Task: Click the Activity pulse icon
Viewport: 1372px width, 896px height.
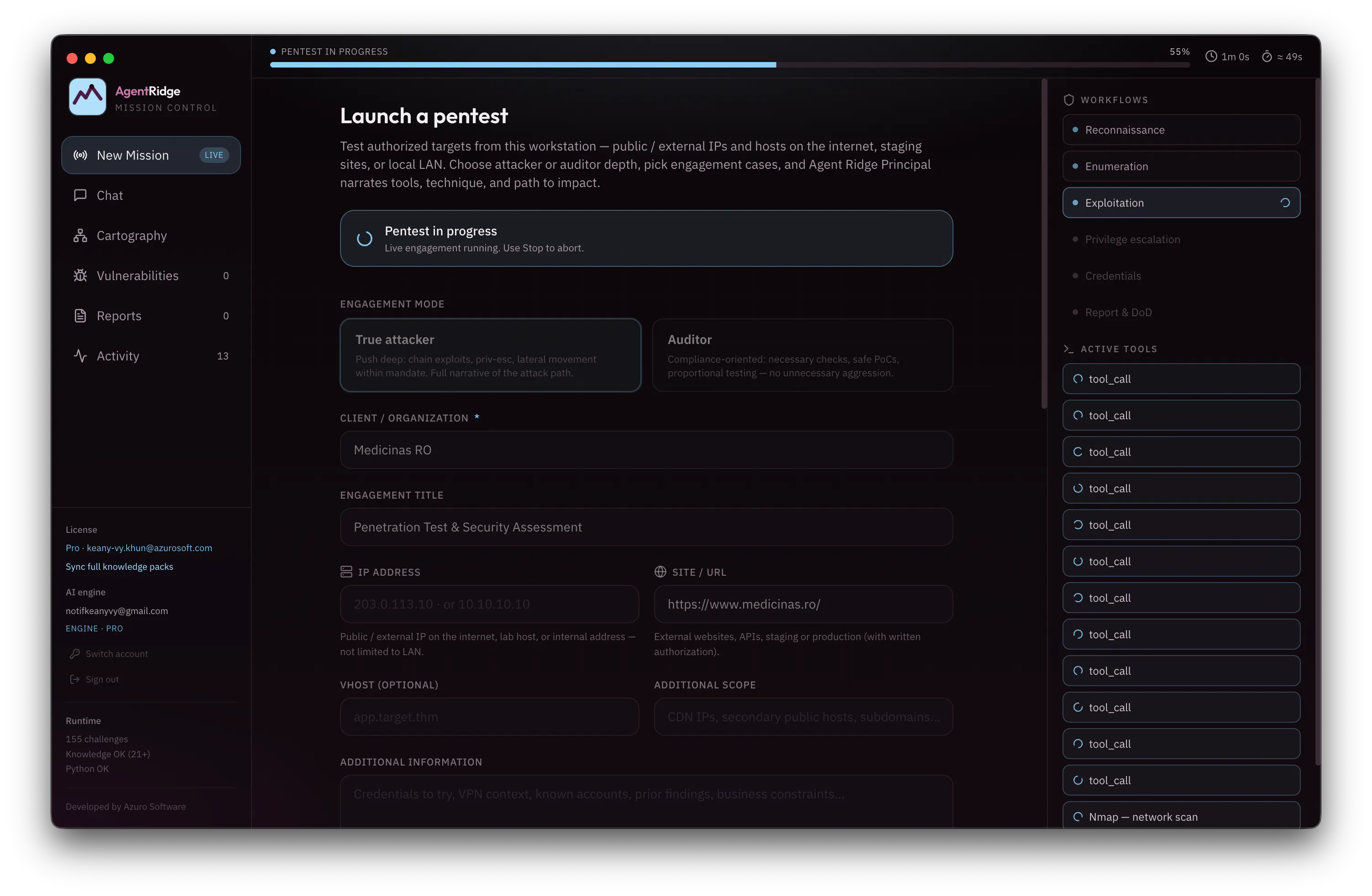Action: point(80,356)
